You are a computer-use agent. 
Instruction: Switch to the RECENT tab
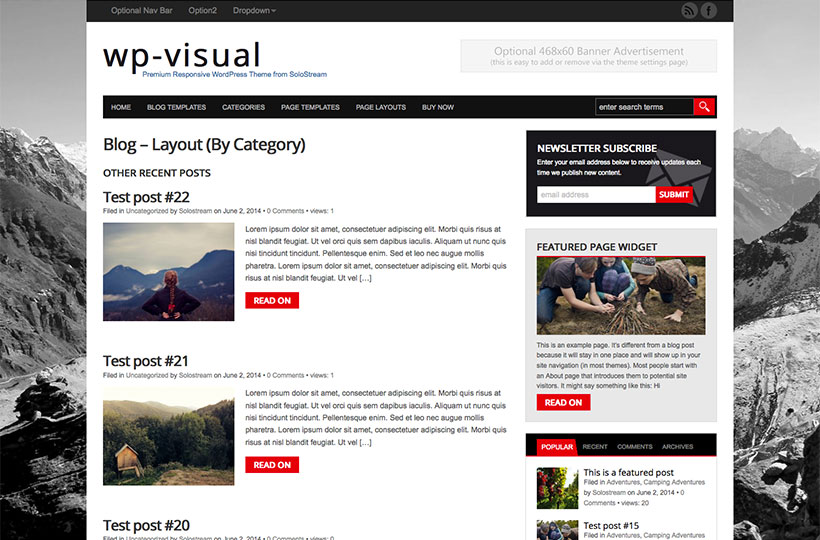595,447
